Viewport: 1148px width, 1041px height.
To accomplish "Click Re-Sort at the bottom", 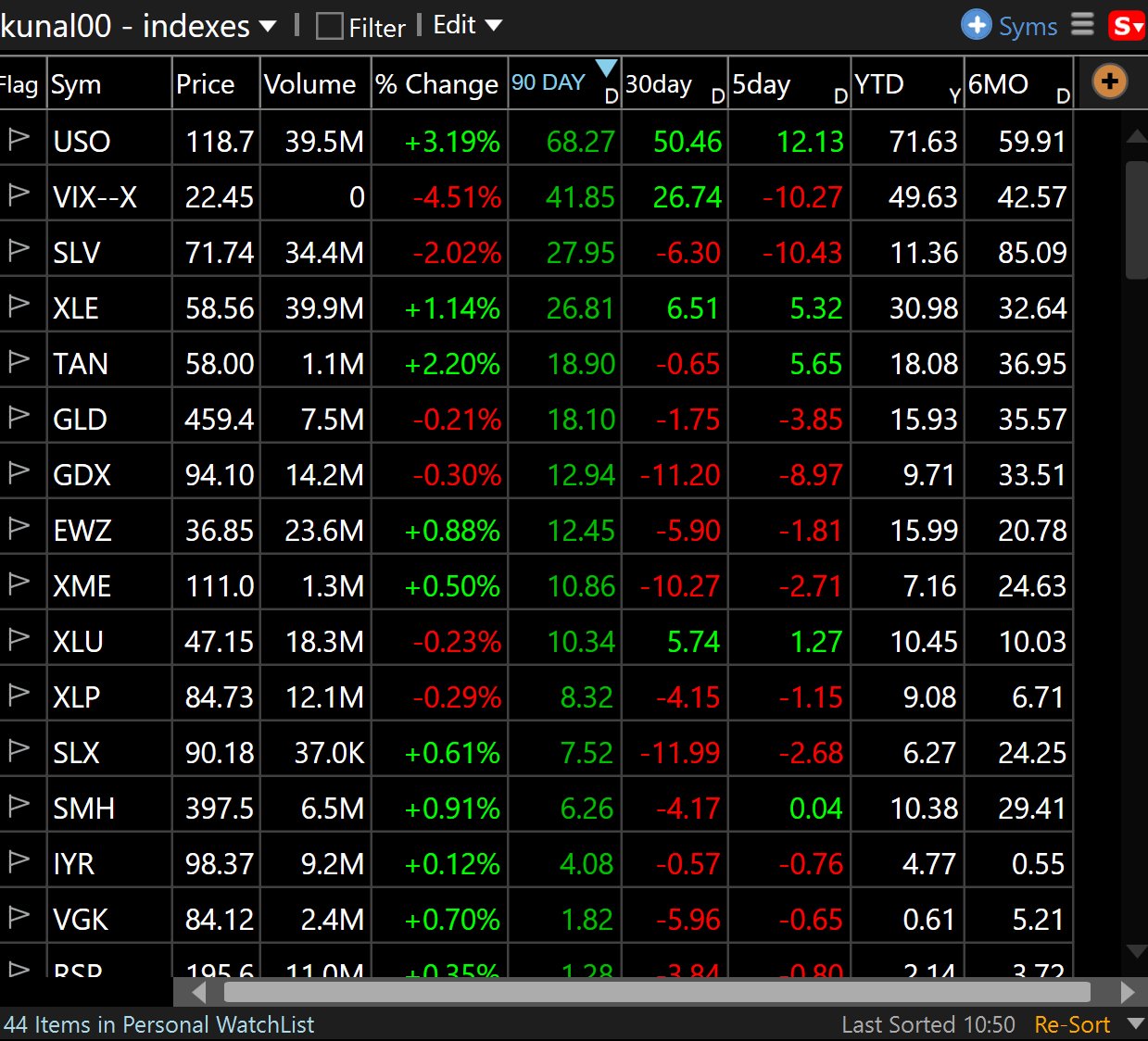I will [x=1071, y=1024].
